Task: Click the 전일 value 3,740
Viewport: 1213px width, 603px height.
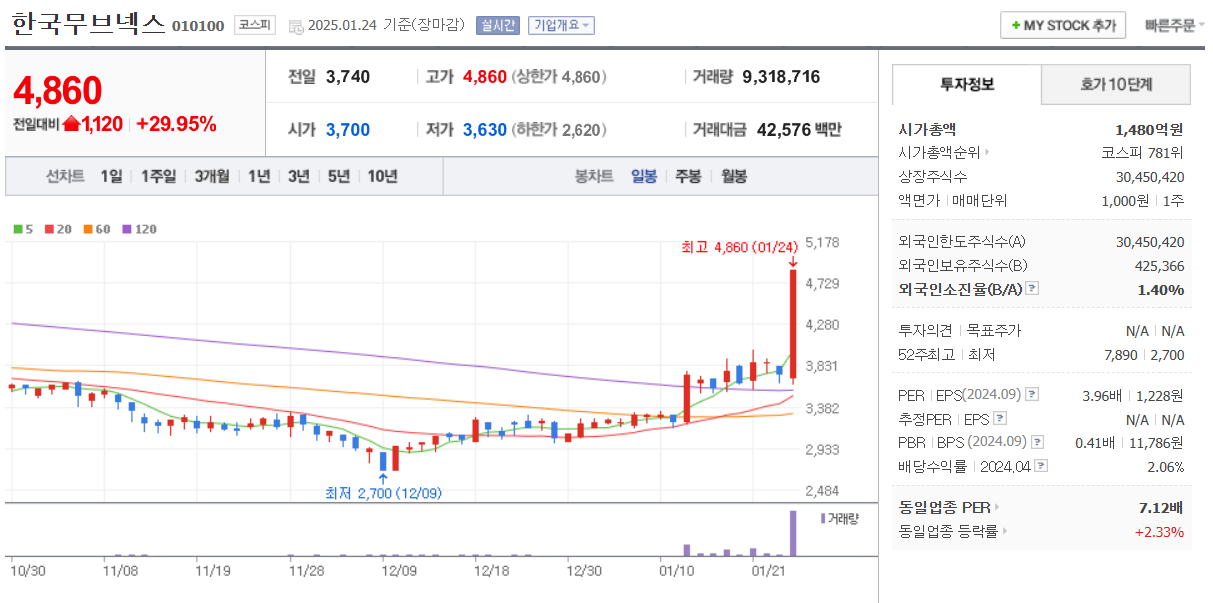Action: (348, 77)
